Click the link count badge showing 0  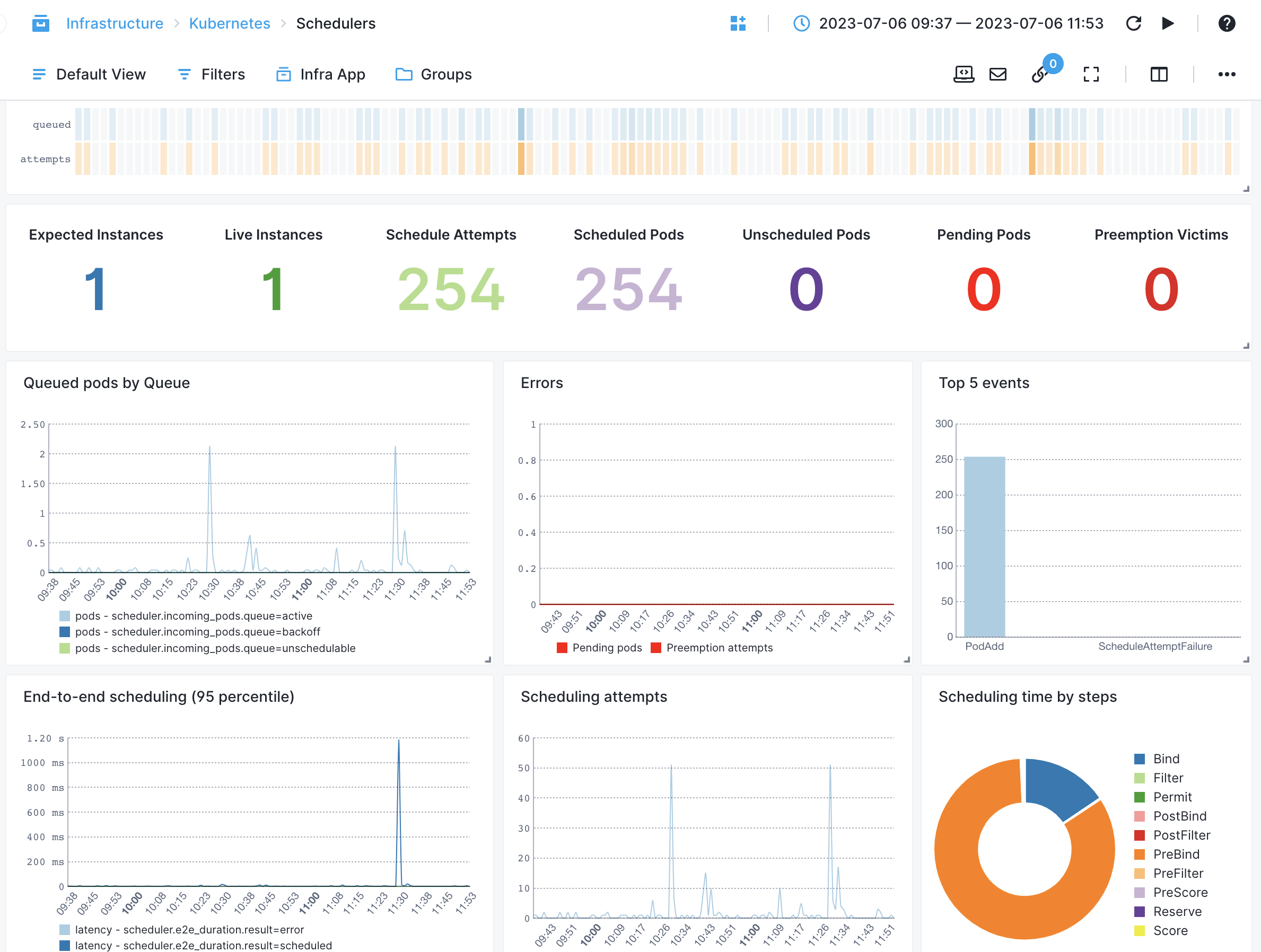point(1053,64)
